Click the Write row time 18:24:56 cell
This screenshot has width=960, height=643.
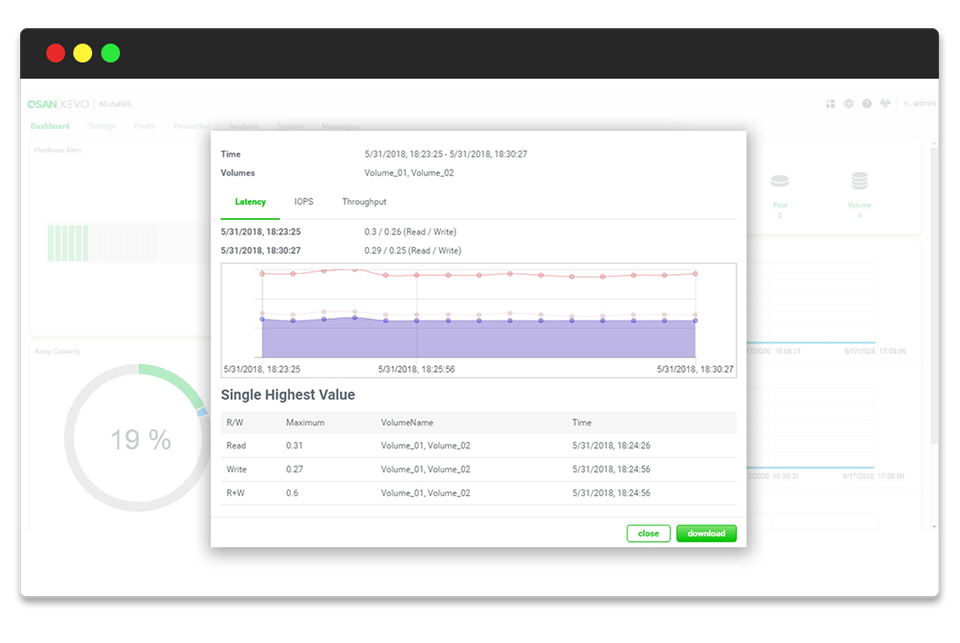click(x=611, y=470)
